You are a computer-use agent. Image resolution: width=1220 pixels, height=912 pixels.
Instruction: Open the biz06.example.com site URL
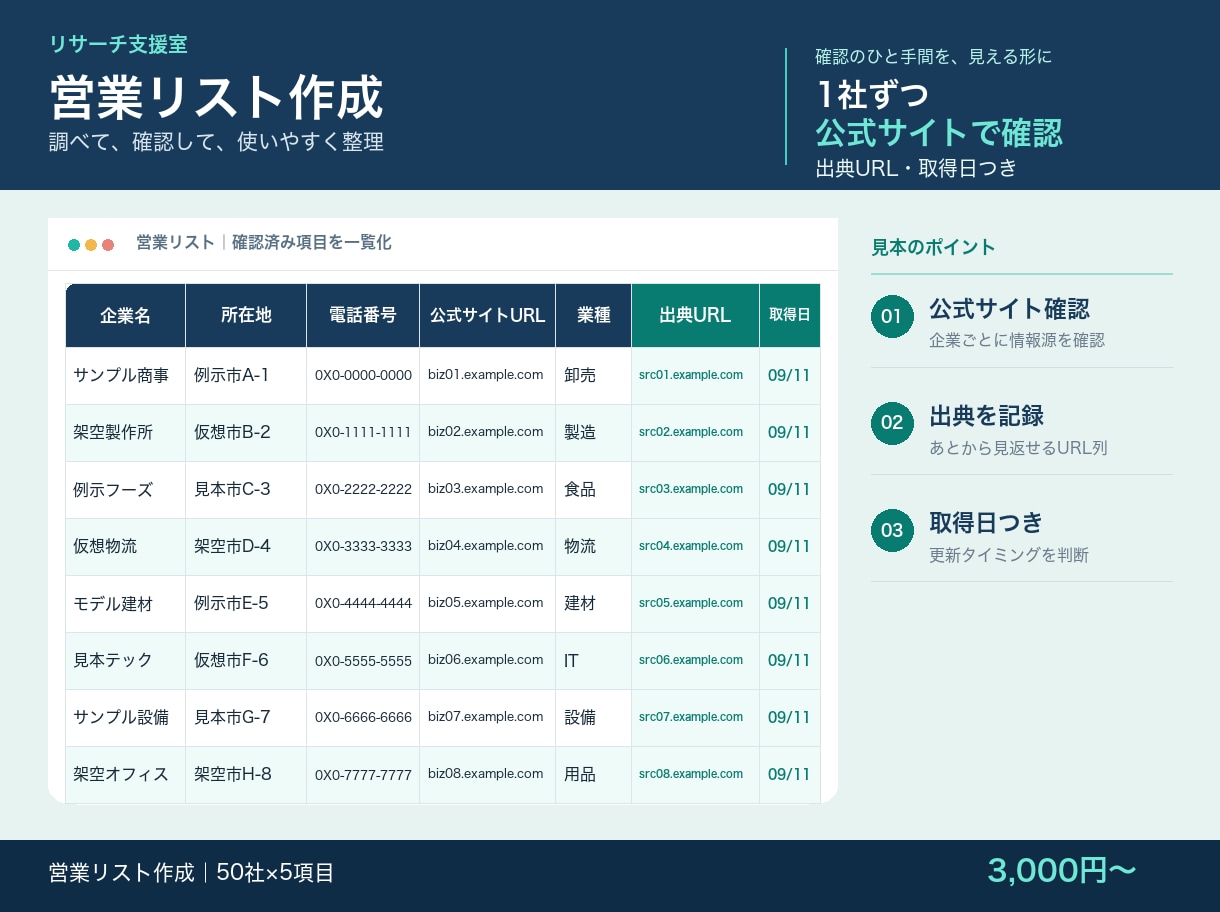click(485, 660)
